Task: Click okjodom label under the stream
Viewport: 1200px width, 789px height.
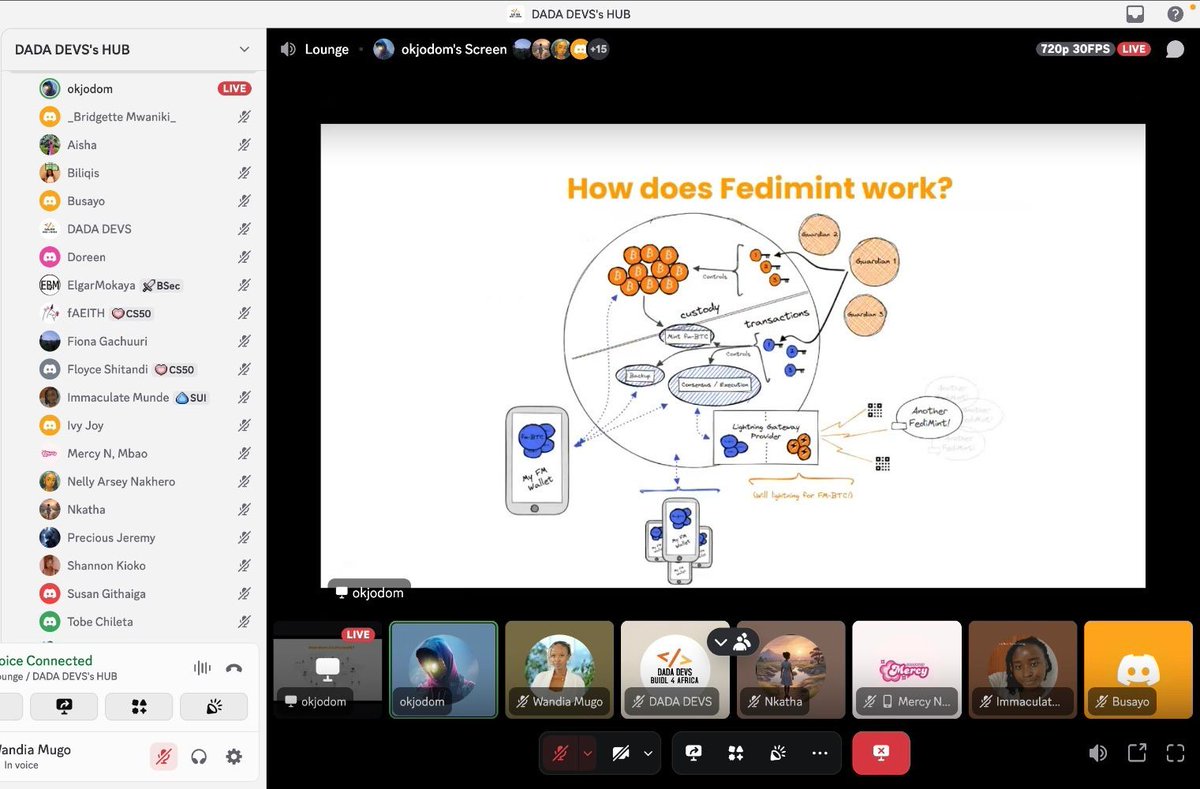Action: tap(369, 593)
